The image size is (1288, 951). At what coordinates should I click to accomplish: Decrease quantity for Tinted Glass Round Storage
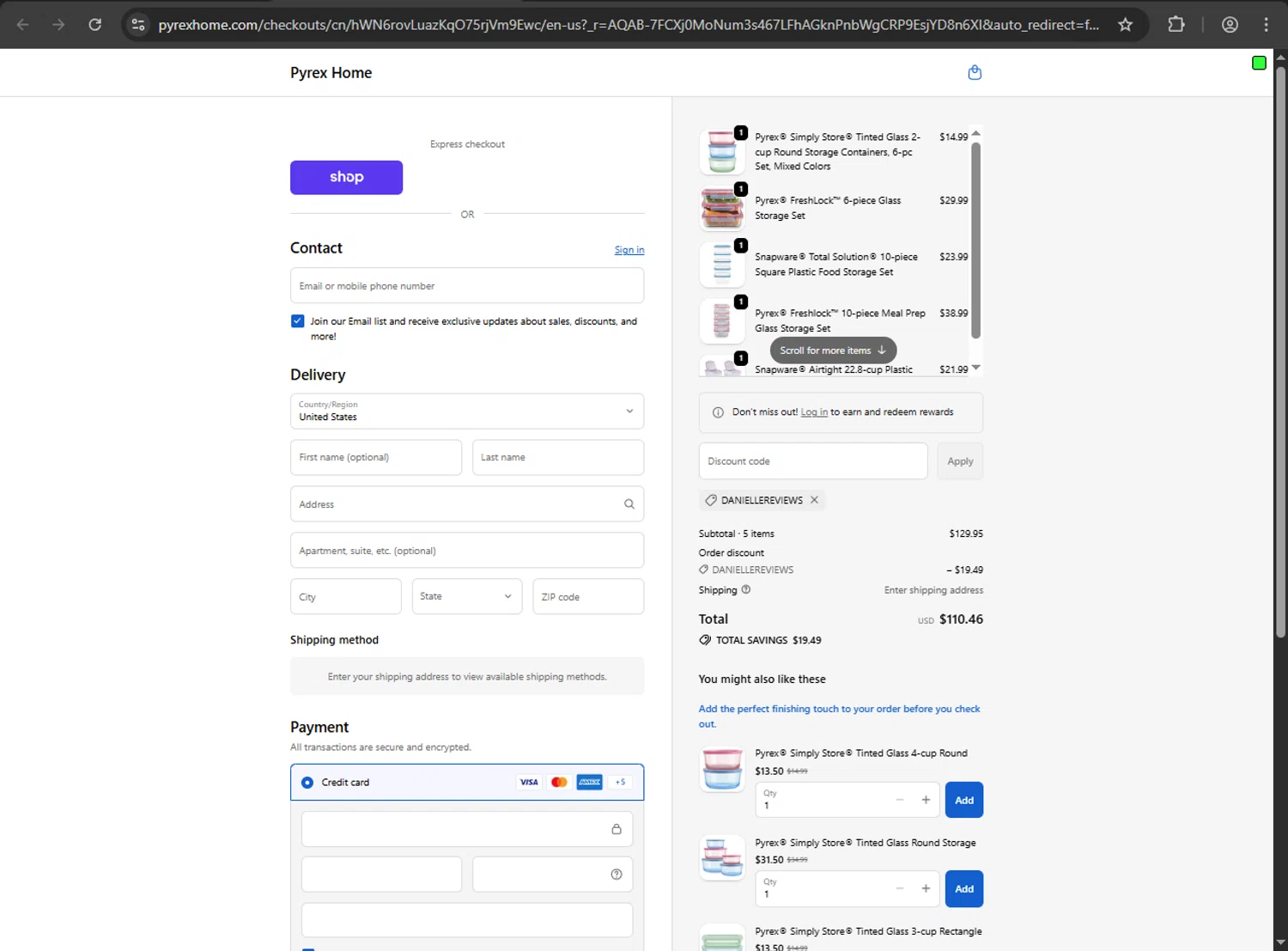(900, 888)
